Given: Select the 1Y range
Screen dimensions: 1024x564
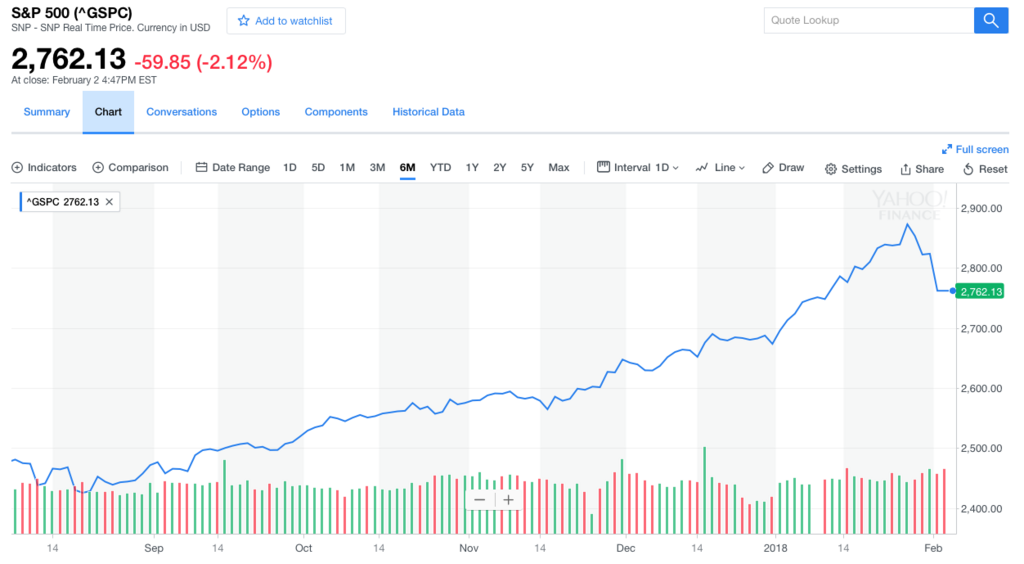Looking at the screenshot, I should (x=472, y=168).
